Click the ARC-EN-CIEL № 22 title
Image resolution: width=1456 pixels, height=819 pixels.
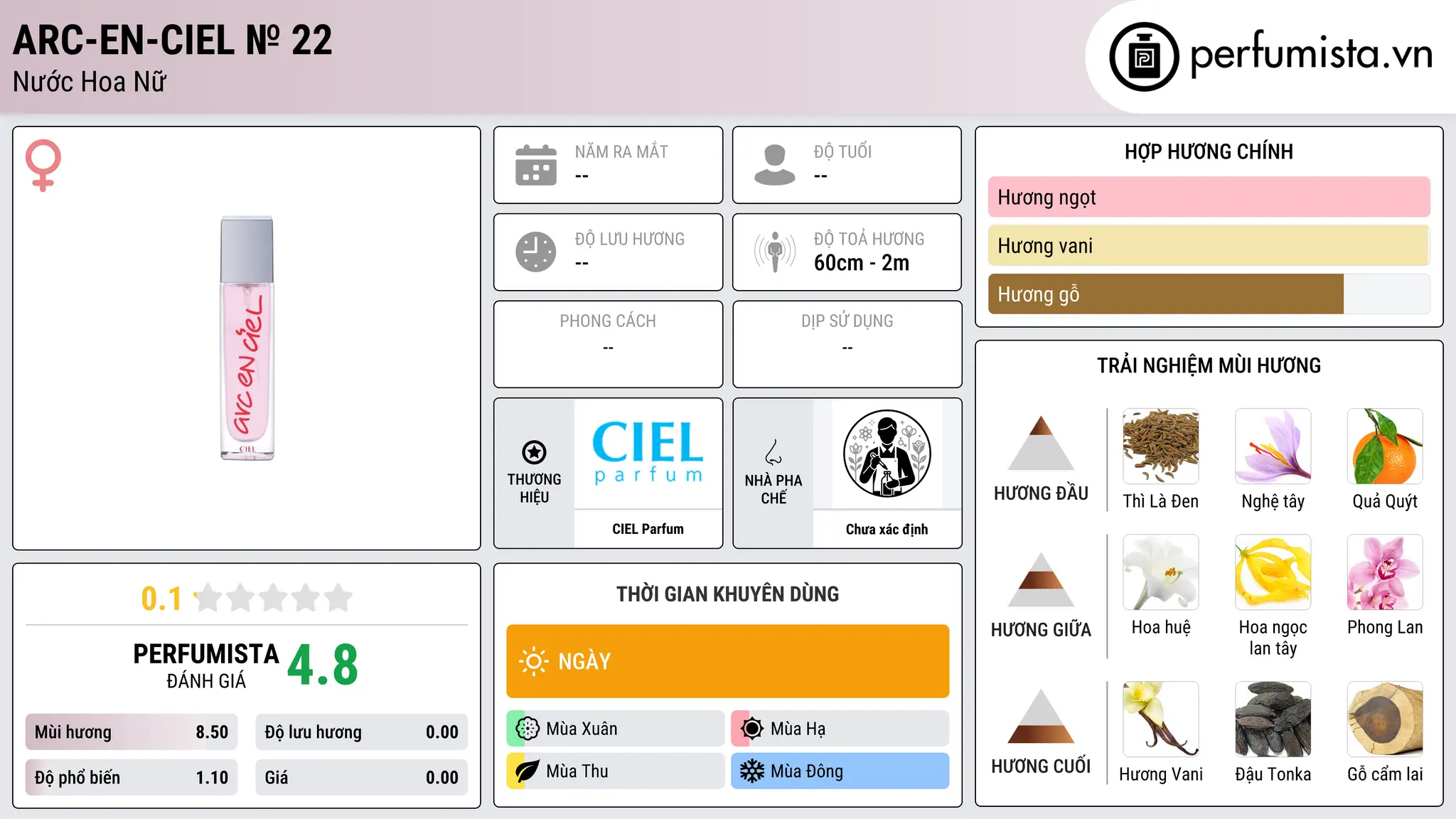173,40
